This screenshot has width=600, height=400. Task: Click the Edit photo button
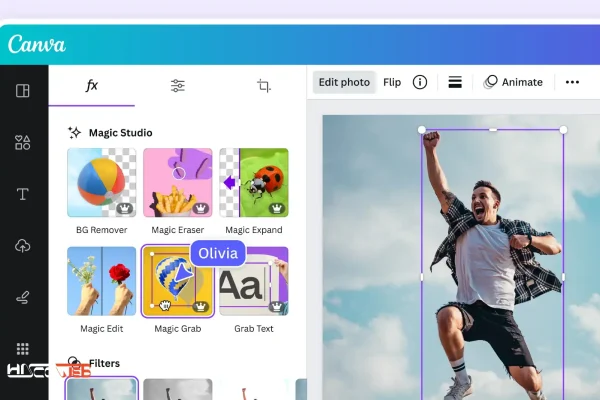[x=344, y=82]
